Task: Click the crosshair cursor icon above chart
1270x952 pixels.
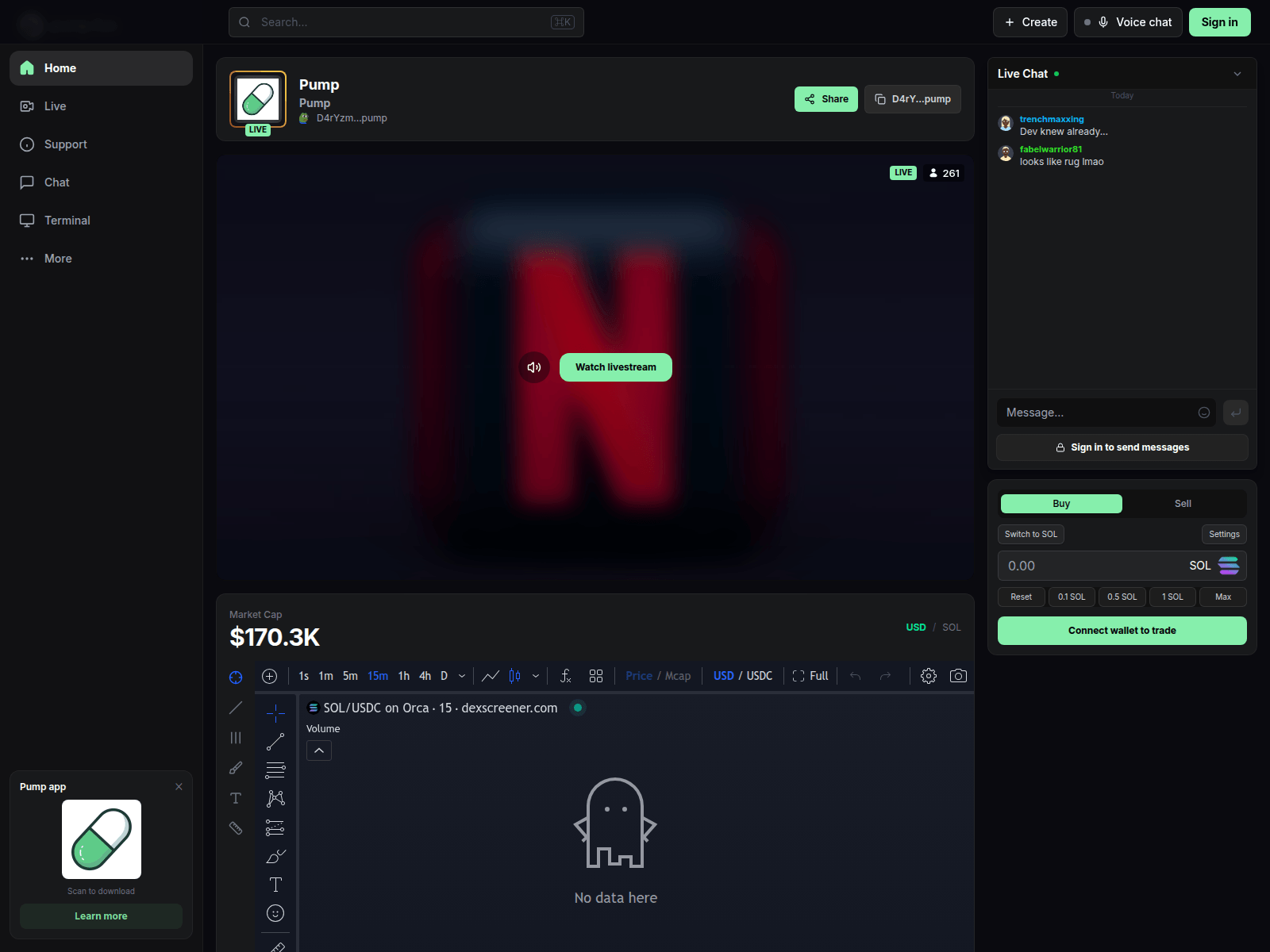Action: click(236, 677)
